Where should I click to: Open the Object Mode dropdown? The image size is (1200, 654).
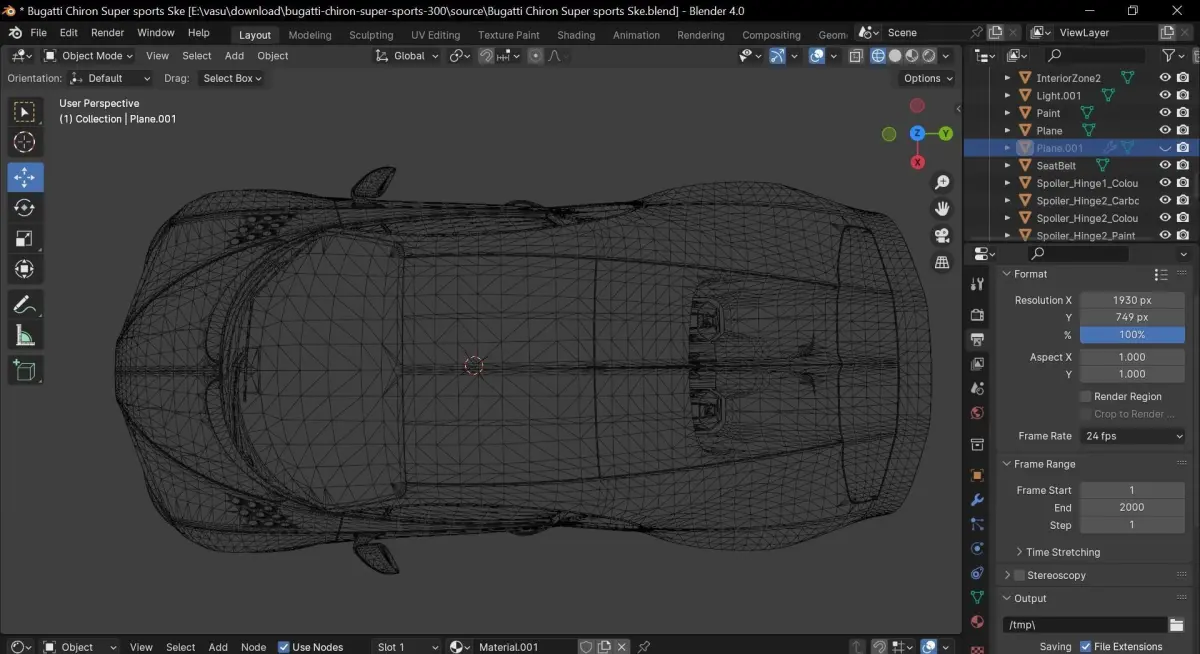pos(92,56)
